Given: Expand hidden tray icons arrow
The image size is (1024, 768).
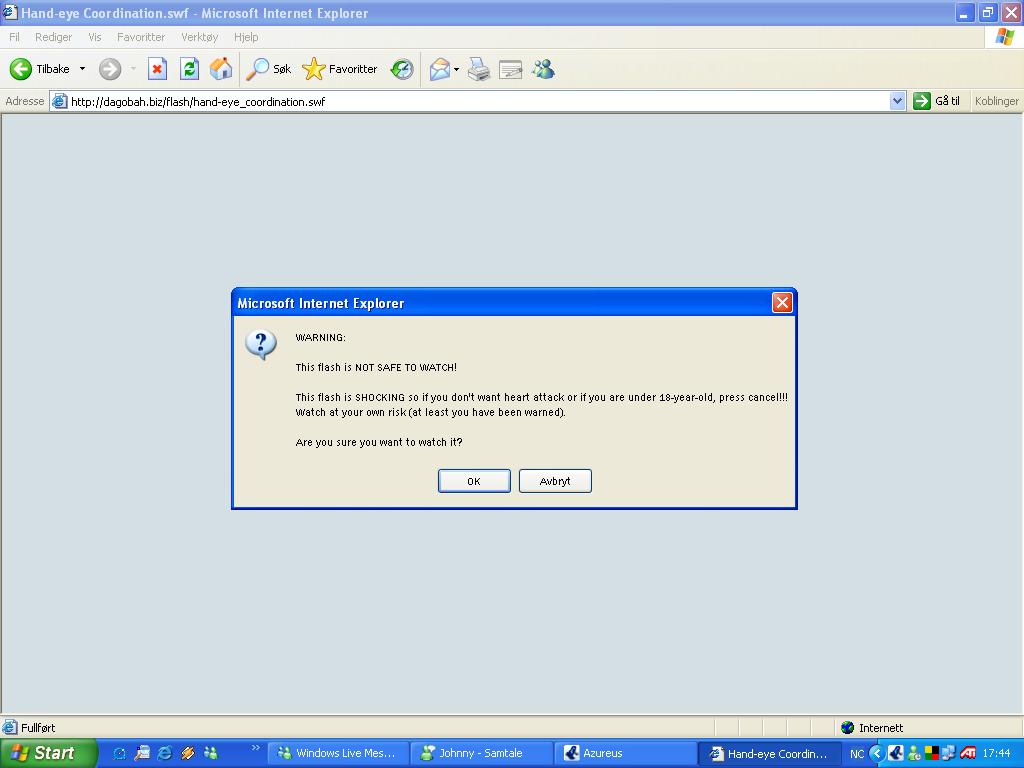Looking at the screenshot, I should (x=877, y=753).
